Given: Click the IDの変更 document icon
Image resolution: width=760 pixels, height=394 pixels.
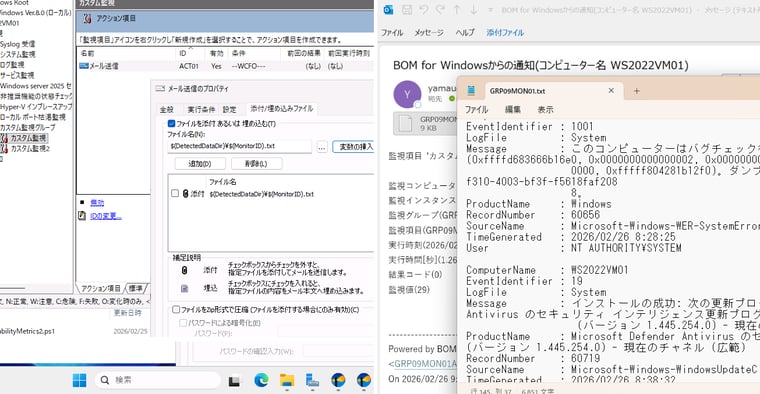Looking at the screenshot, I should click(x=82, y=216).
